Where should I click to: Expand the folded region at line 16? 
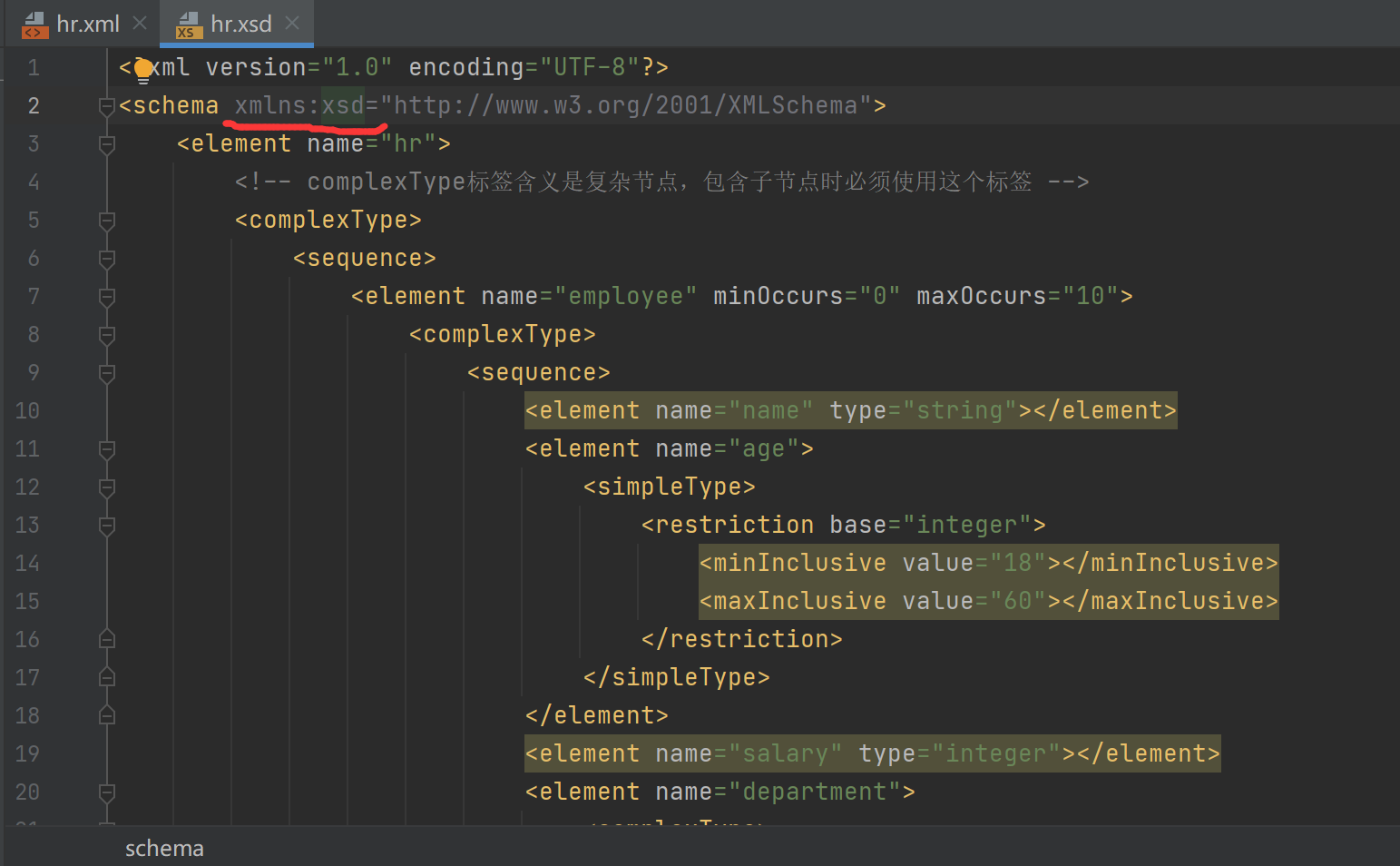pyautogui.click(x=106, y=639)
